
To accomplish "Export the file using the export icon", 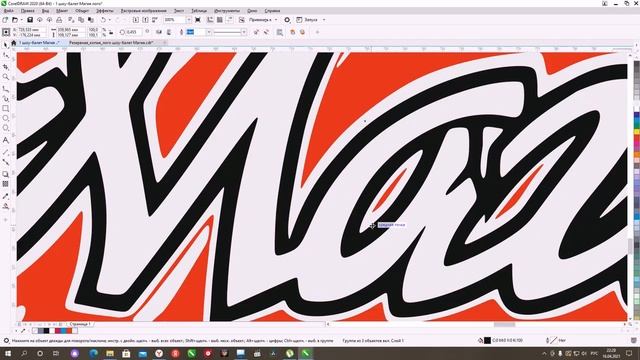I will (x=145, y=20).
